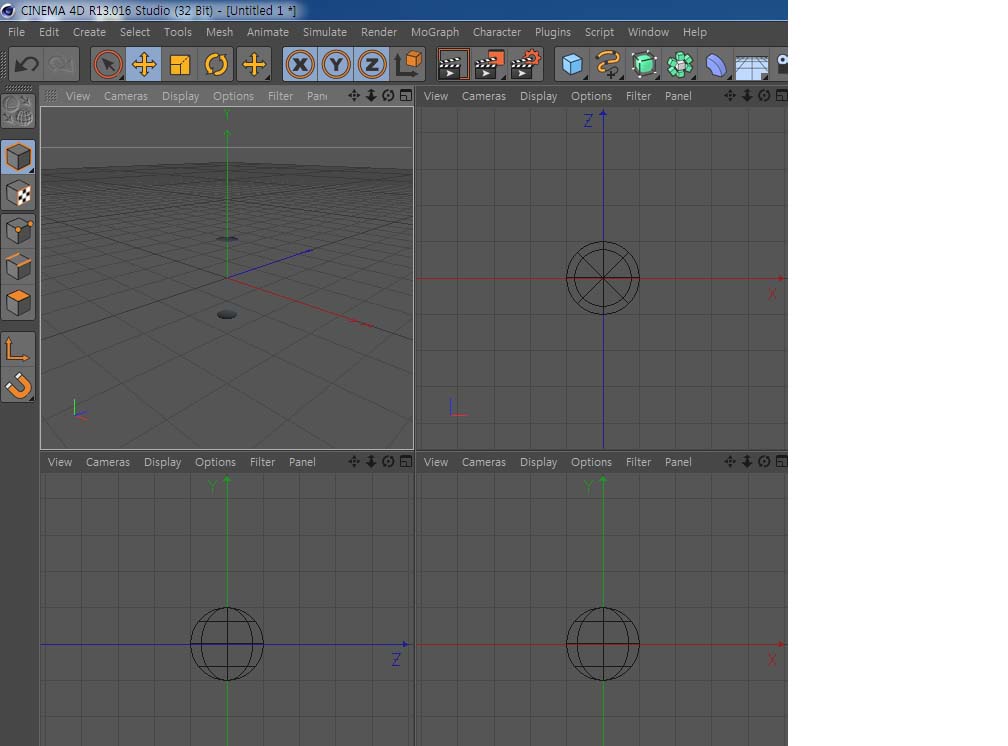This screenshot has height=746, width=1008.
Task: Add a HyperNURBS object (green cage cube)
Action: (644, 64)
